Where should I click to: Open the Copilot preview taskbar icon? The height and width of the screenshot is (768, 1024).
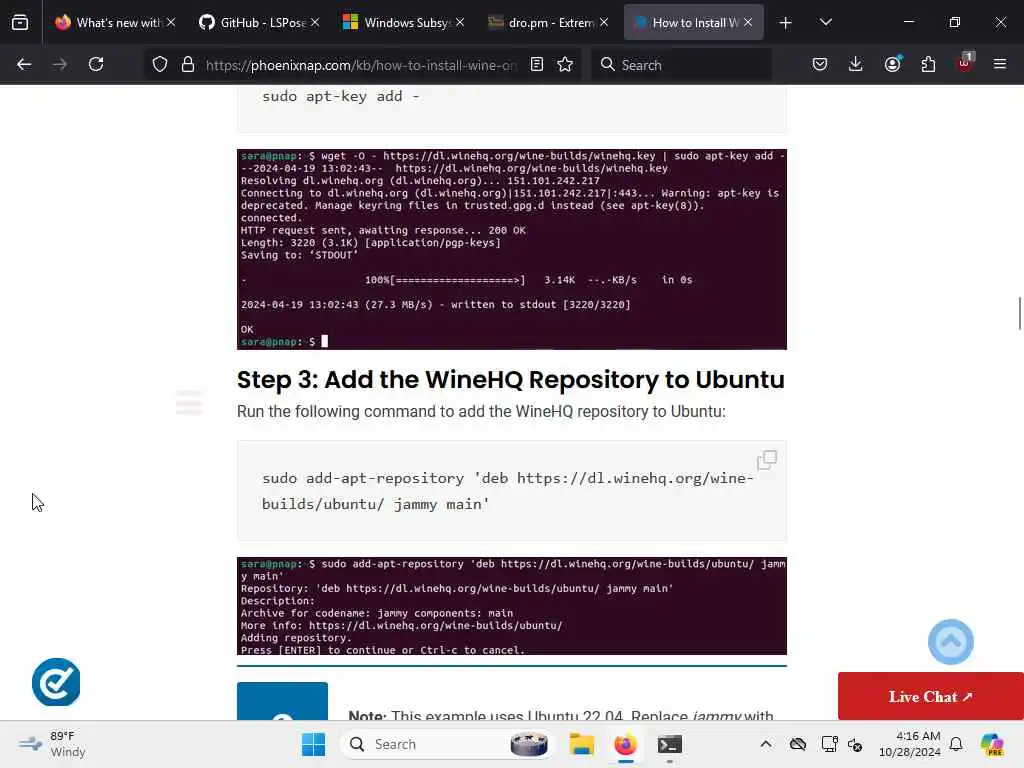(992, 744)
